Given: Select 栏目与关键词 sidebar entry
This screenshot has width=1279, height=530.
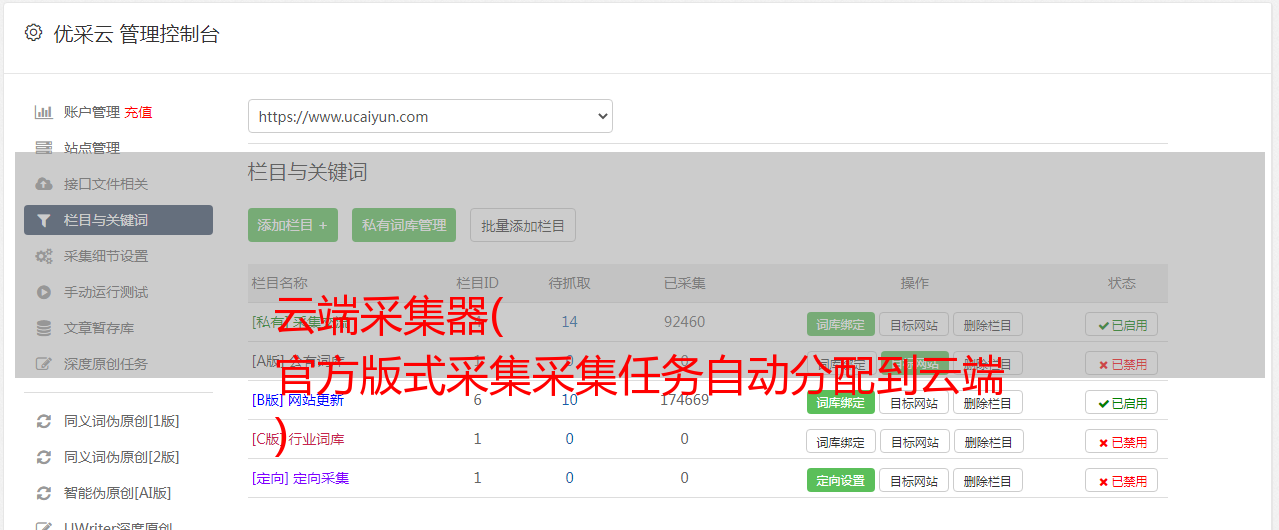Looking at the screenshot, I should pyautogui.click(x=118, y=220).
